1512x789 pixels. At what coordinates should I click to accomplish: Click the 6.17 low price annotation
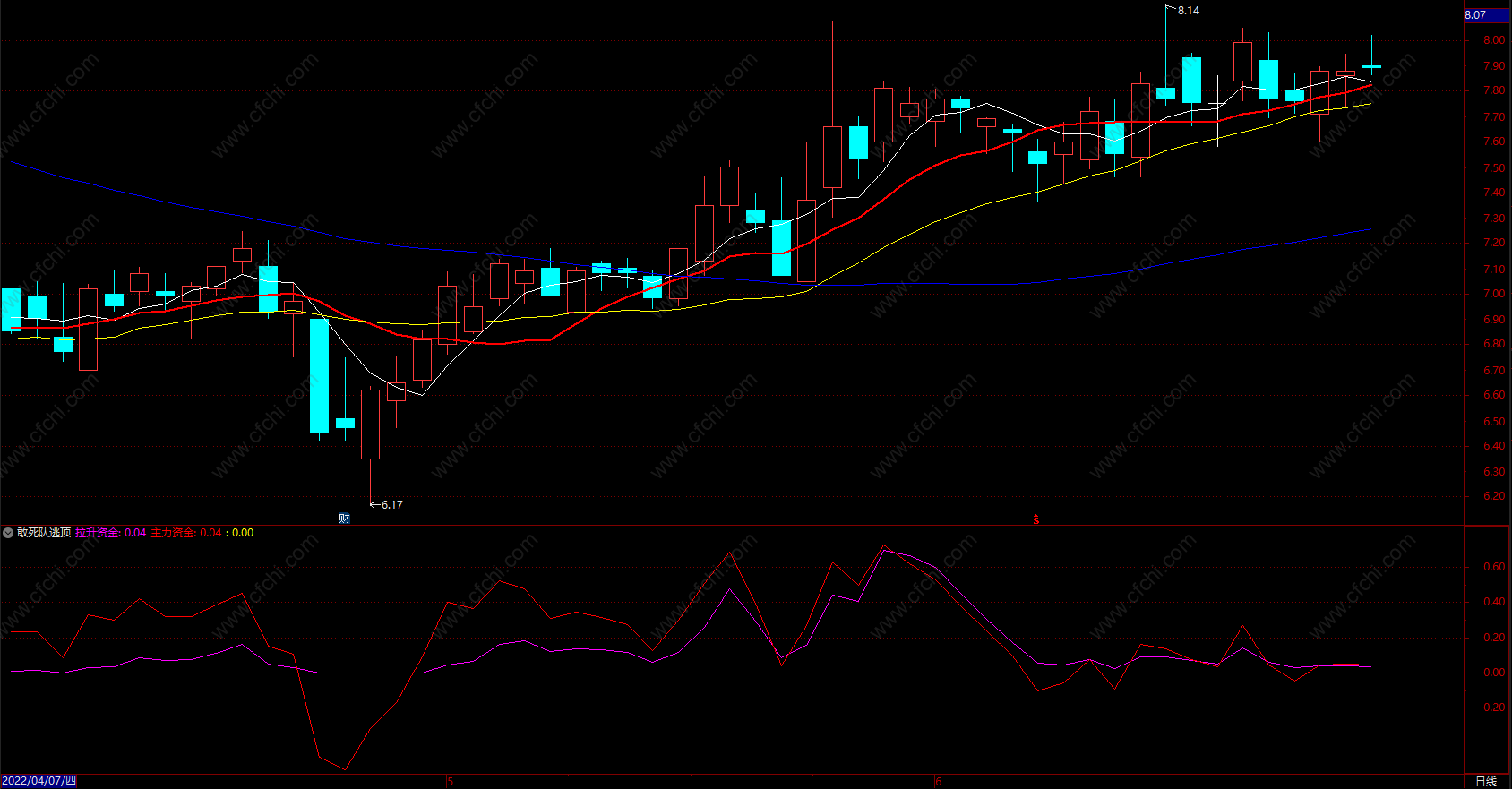point(391,505)
